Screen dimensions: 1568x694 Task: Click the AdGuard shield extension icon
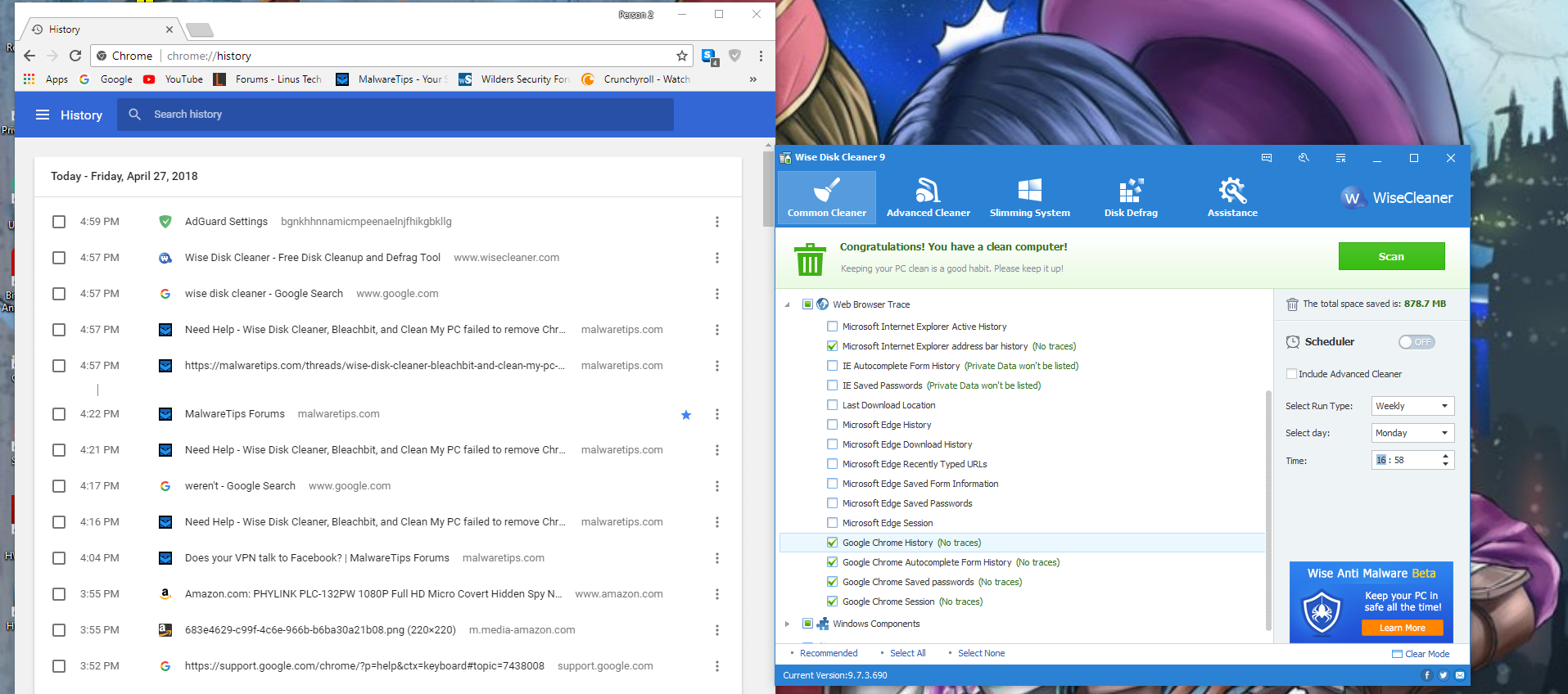click(734, 56)
